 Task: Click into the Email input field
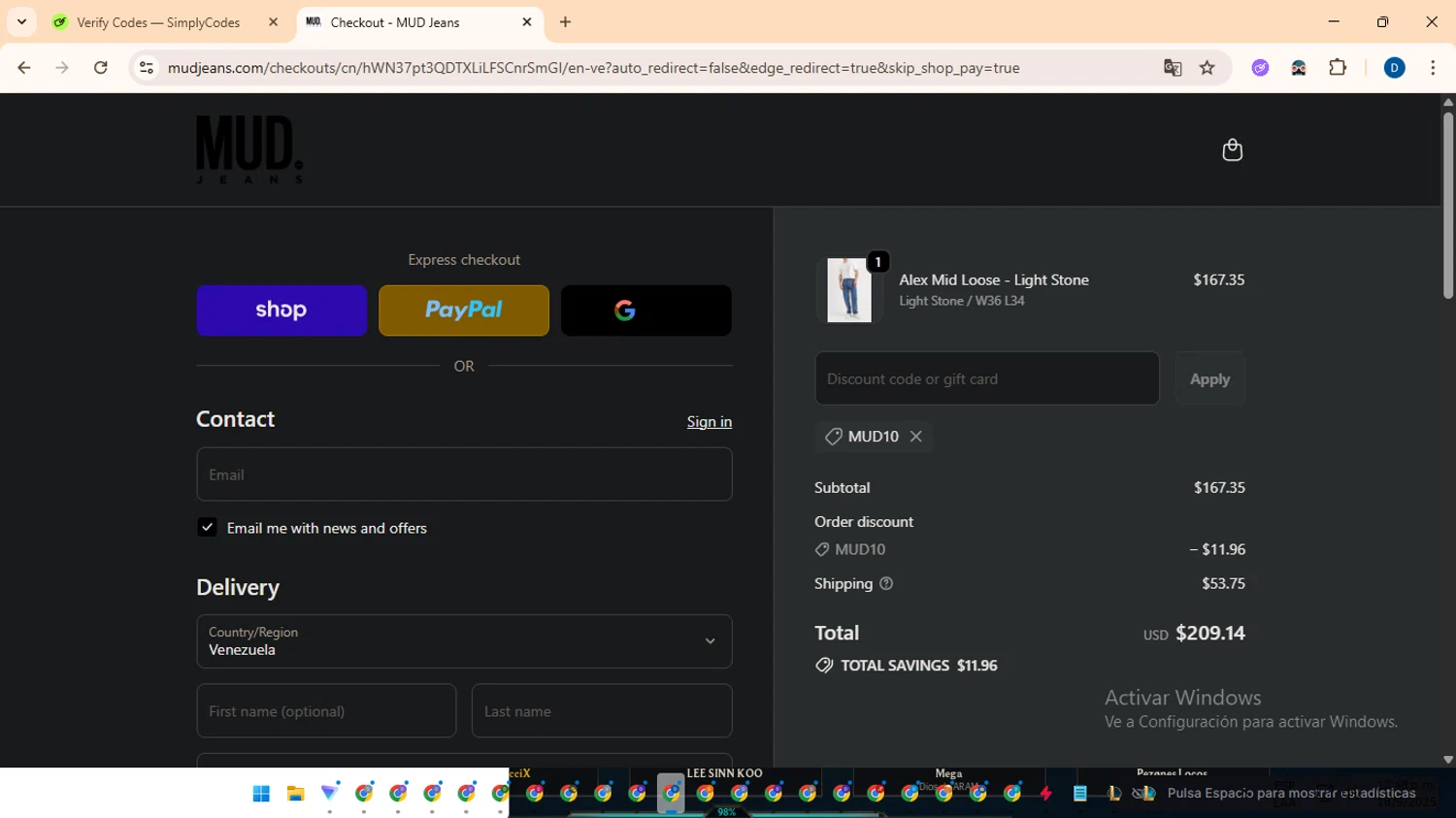[x=464, y=474]
